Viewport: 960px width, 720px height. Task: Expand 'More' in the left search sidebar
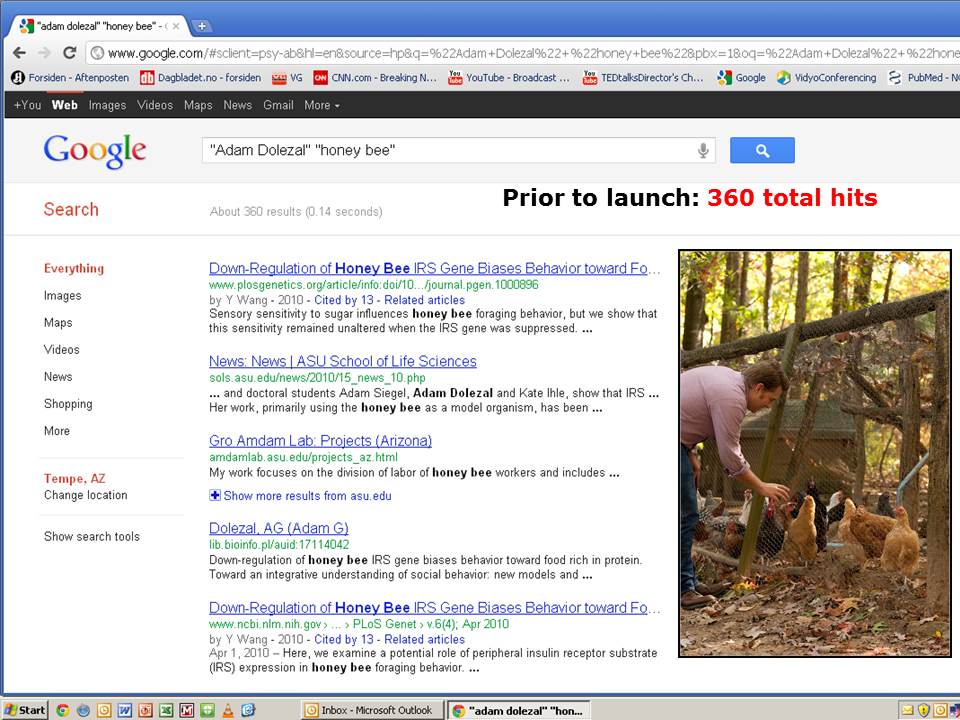point(57,431)
